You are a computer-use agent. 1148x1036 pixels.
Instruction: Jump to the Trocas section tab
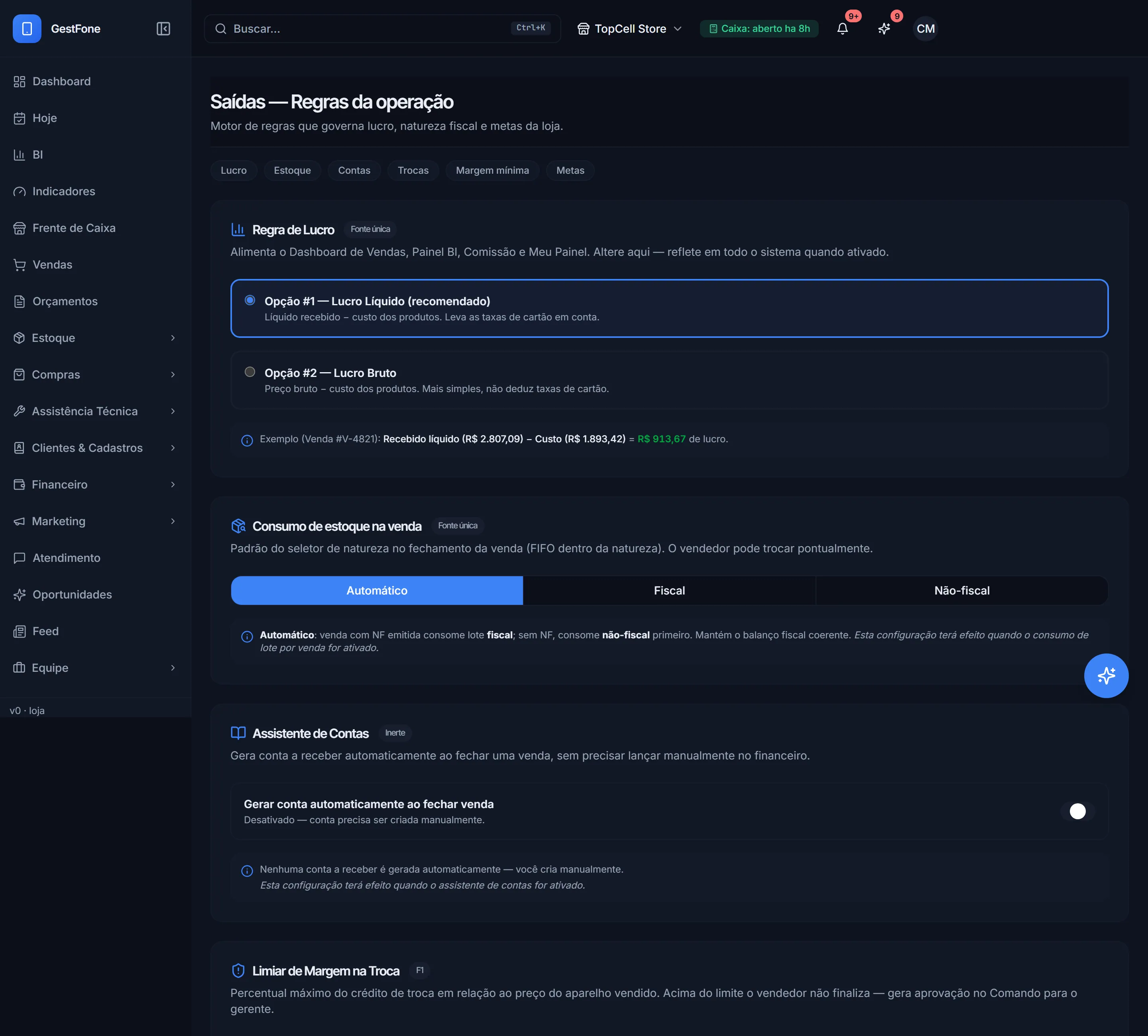[413, 170]
